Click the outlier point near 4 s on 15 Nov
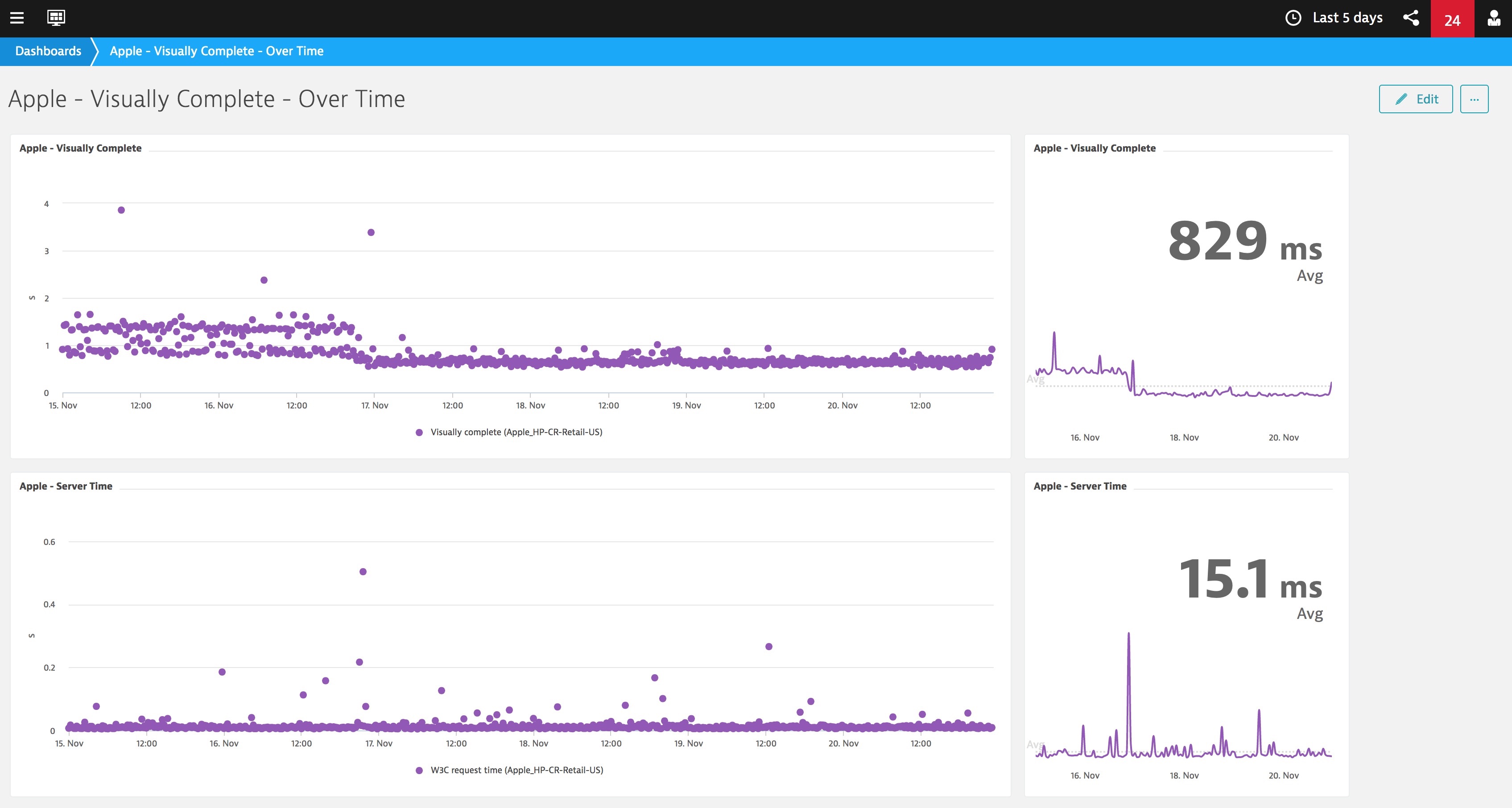The image size is (1512, 808). (x=121, y=210)
